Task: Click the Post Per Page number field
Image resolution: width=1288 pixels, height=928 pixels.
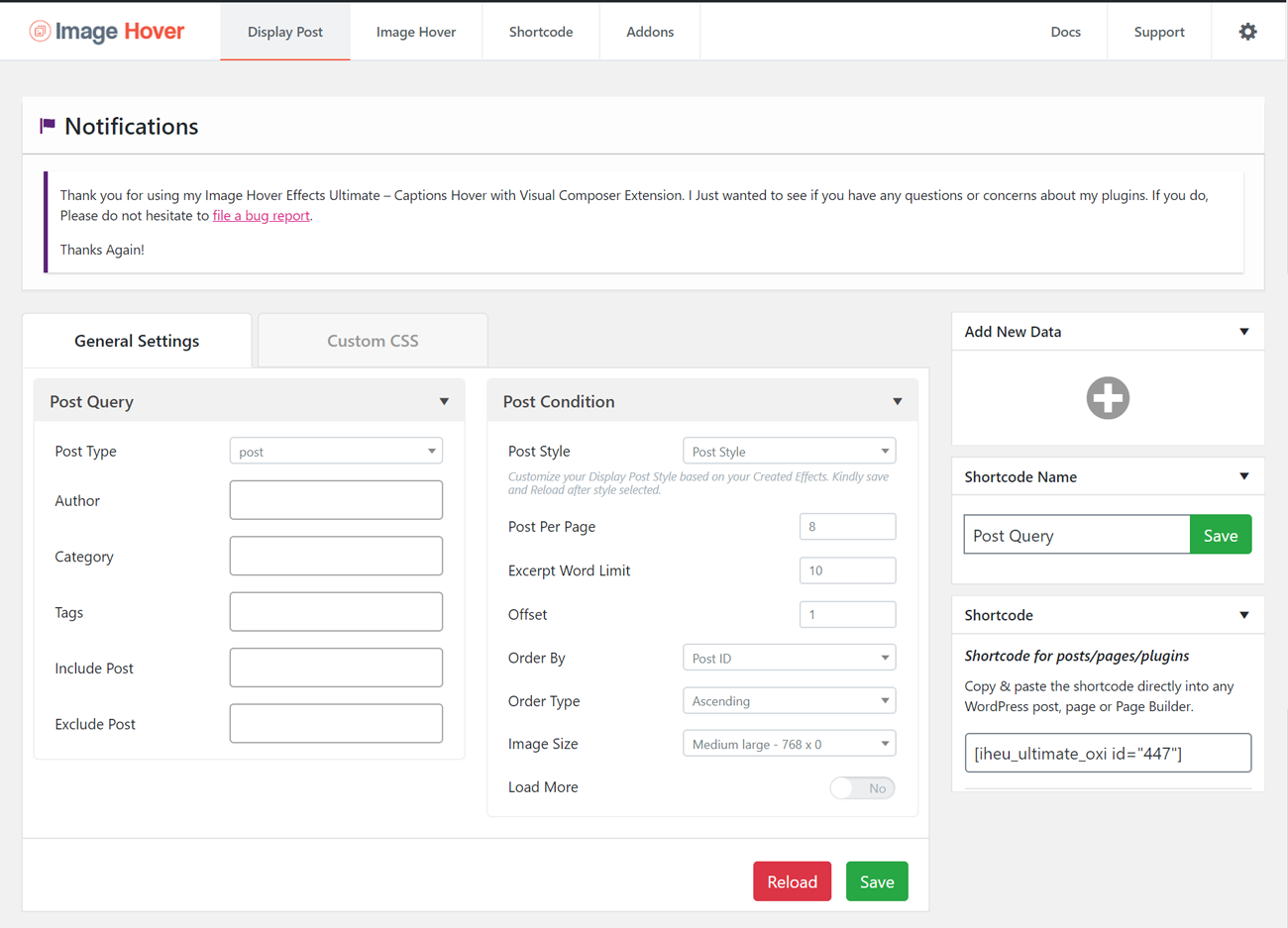Action: pyautogui.click(x=848, y=527)
